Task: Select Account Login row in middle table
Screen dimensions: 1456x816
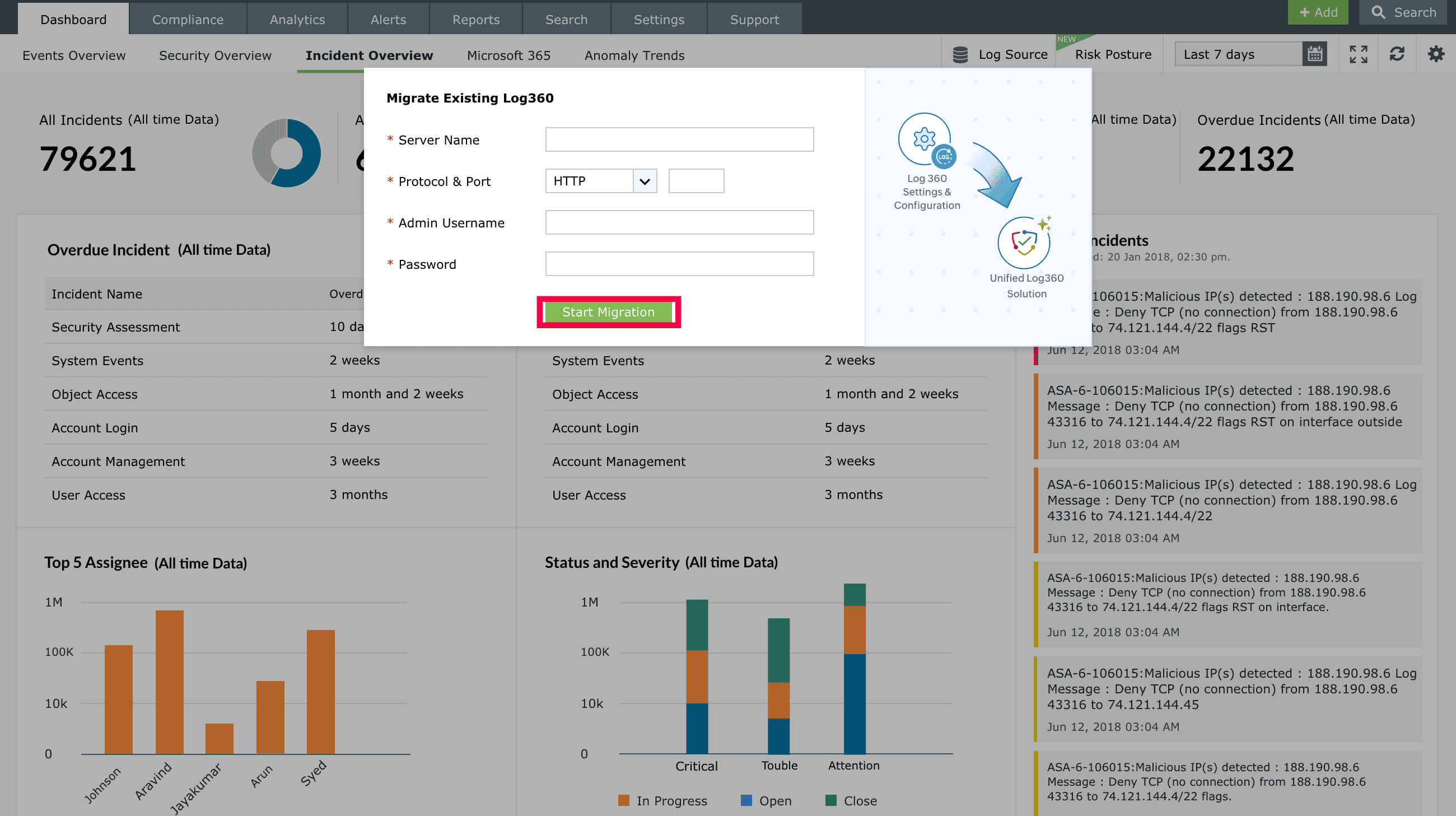Action: (767, 428)
